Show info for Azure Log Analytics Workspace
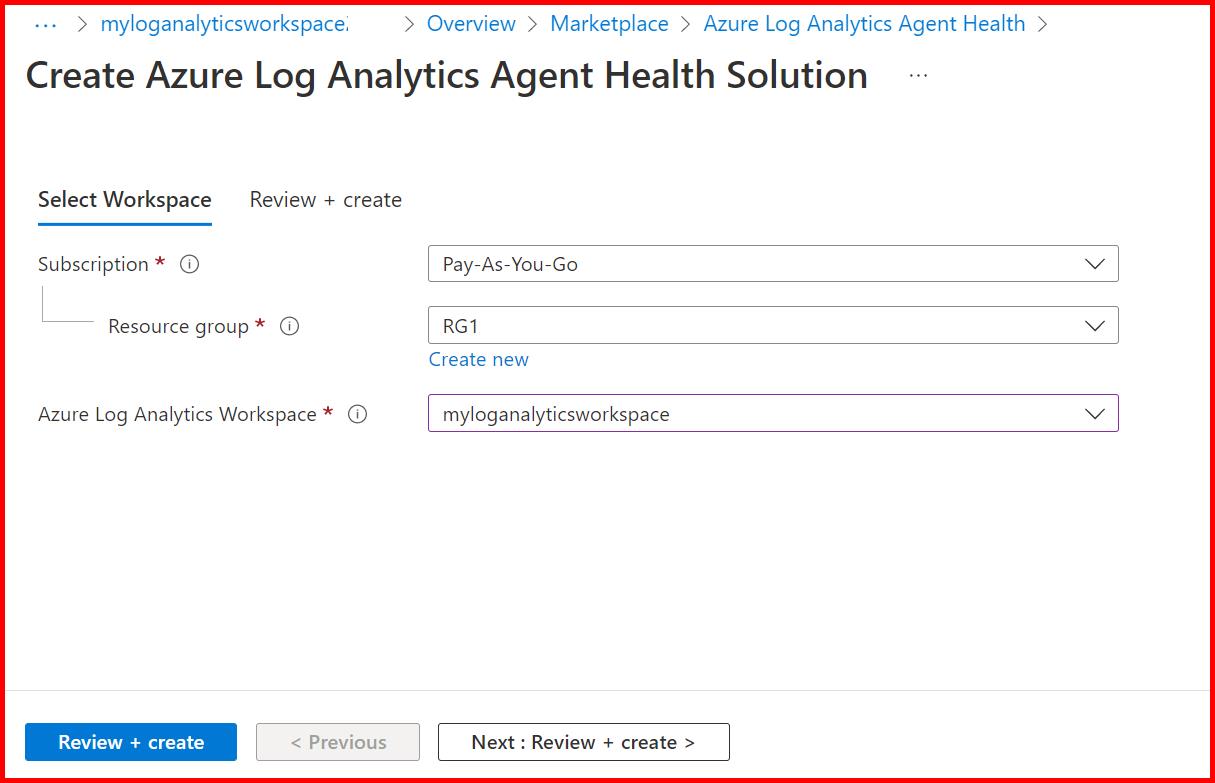Screen dimensions: 1215x783 coord(358,414)
